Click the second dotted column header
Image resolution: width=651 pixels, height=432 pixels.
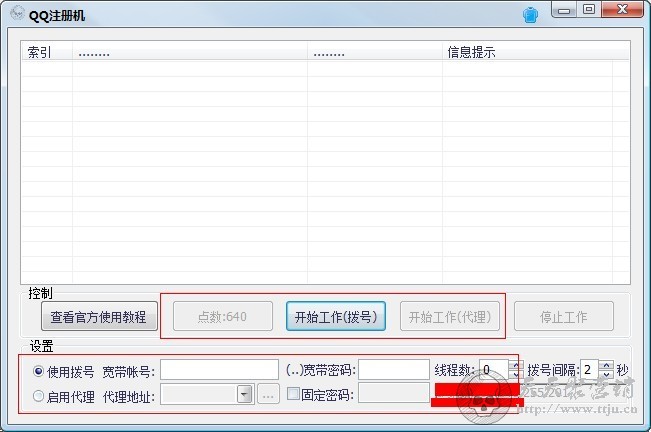point(374,52)
